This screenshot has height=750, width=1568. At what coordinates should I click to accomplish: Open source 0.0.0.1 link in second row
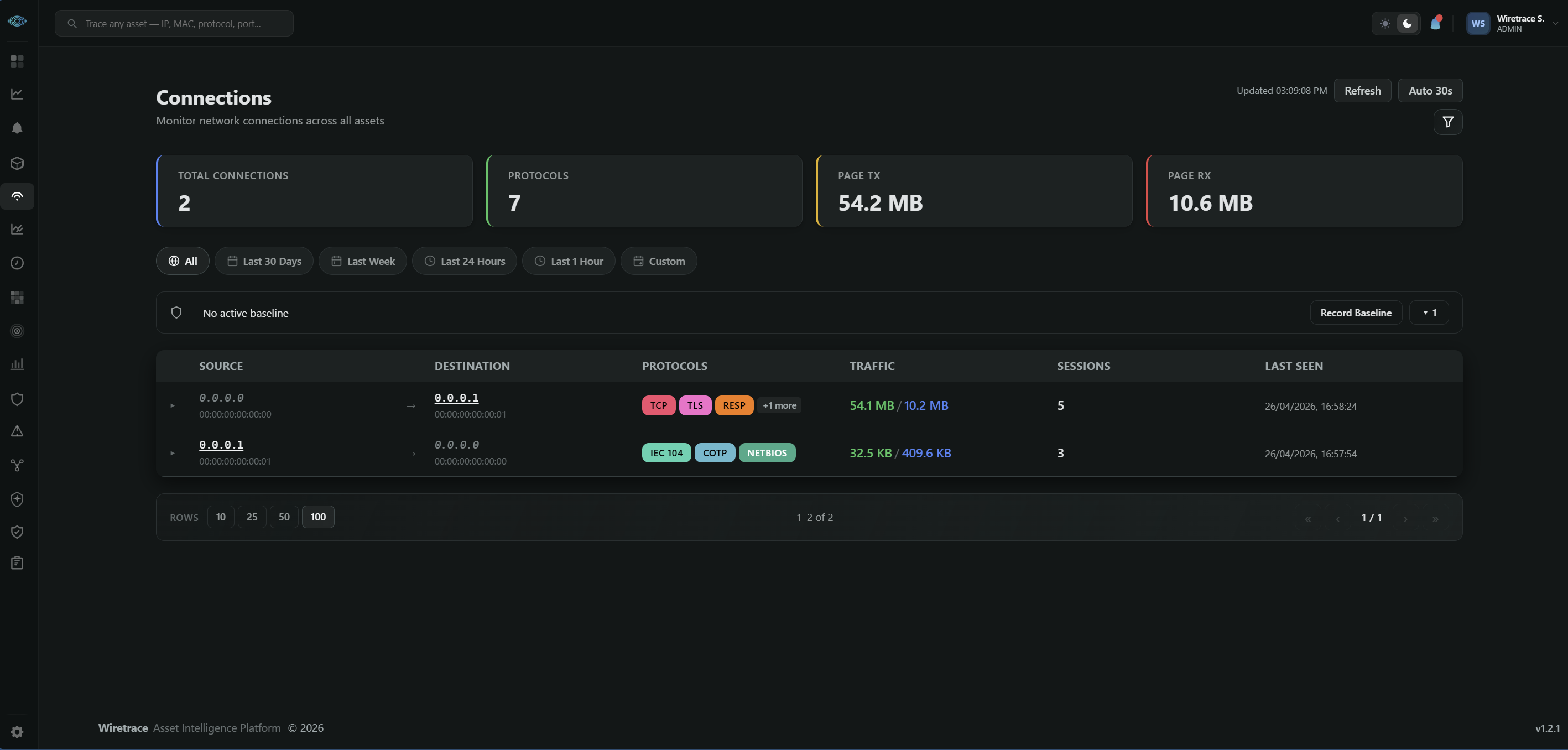(221, 444)
